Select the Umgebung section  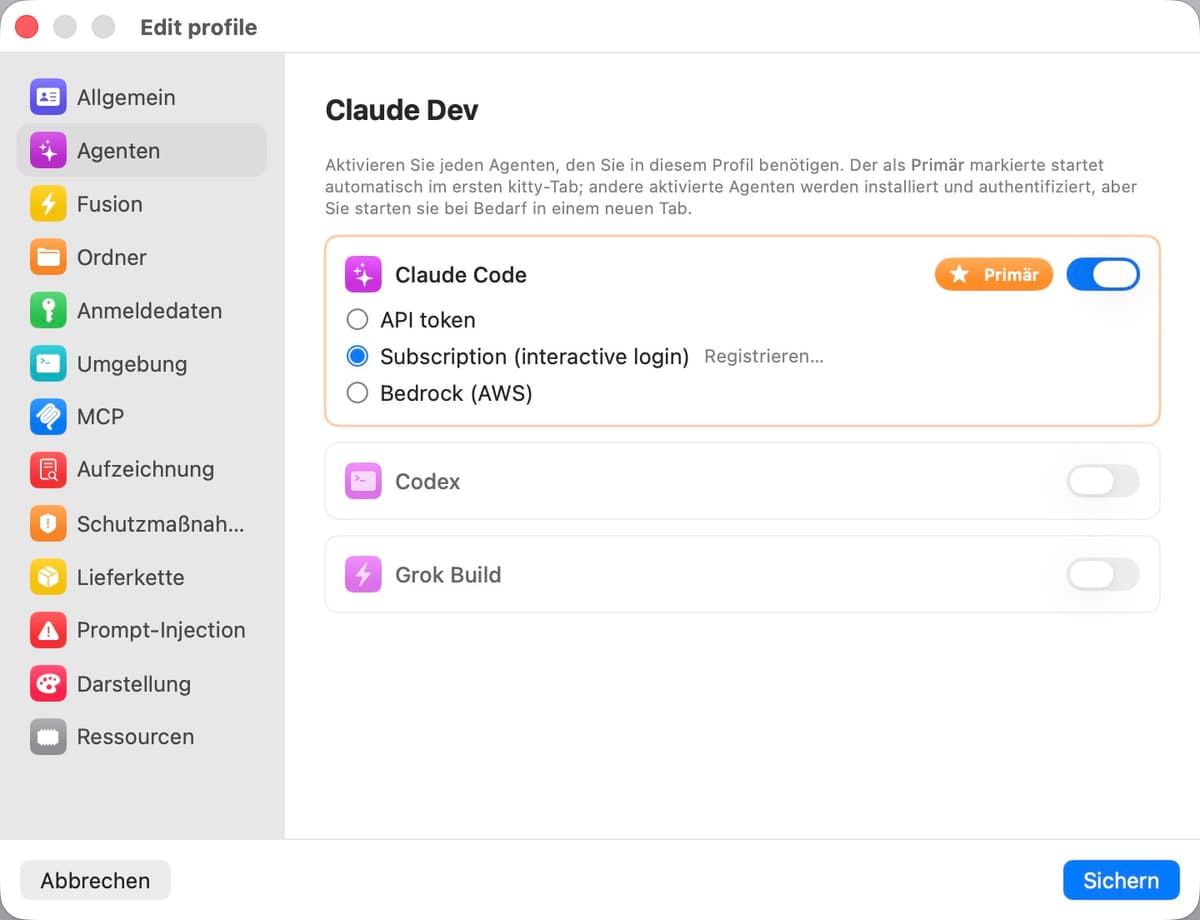[x=142, y=364]
